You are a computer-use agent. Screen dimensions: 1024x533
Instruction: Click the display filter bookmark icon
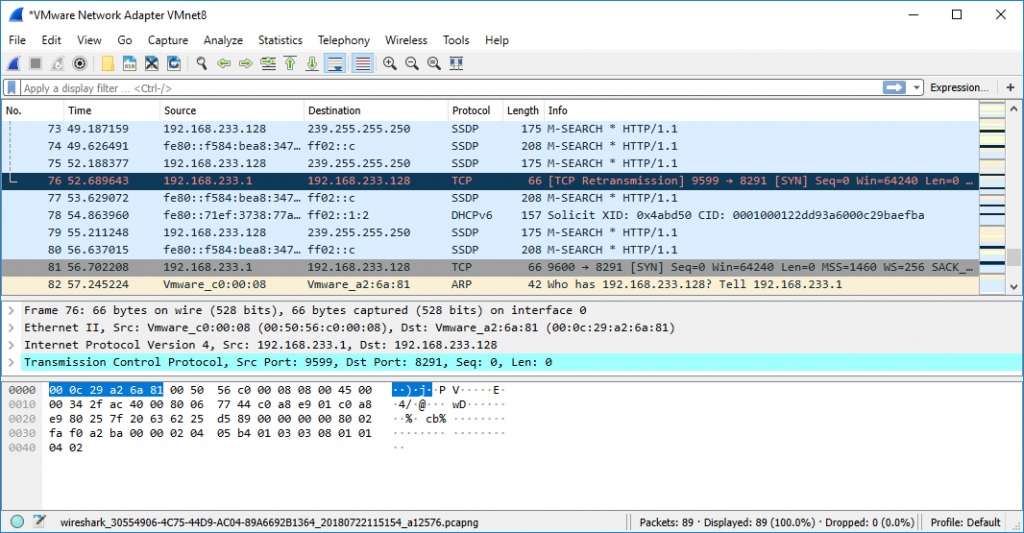tap(12, 88)
